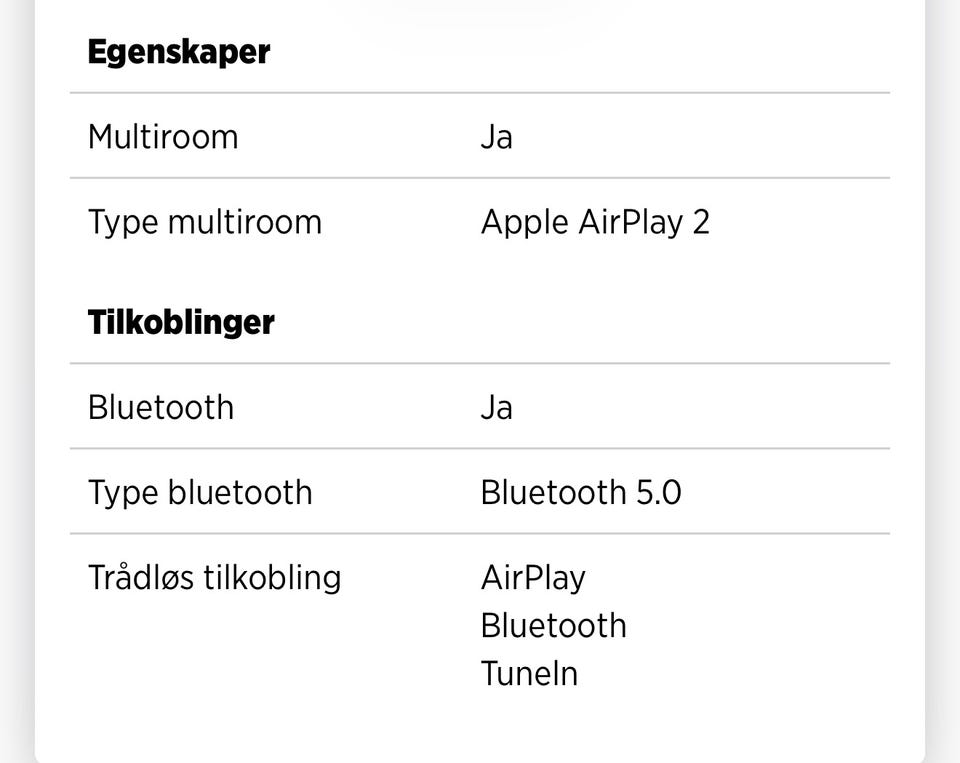Click the blank space above Egenskaper heading
The height and width of the screenshot is (763, 960).
480,15
